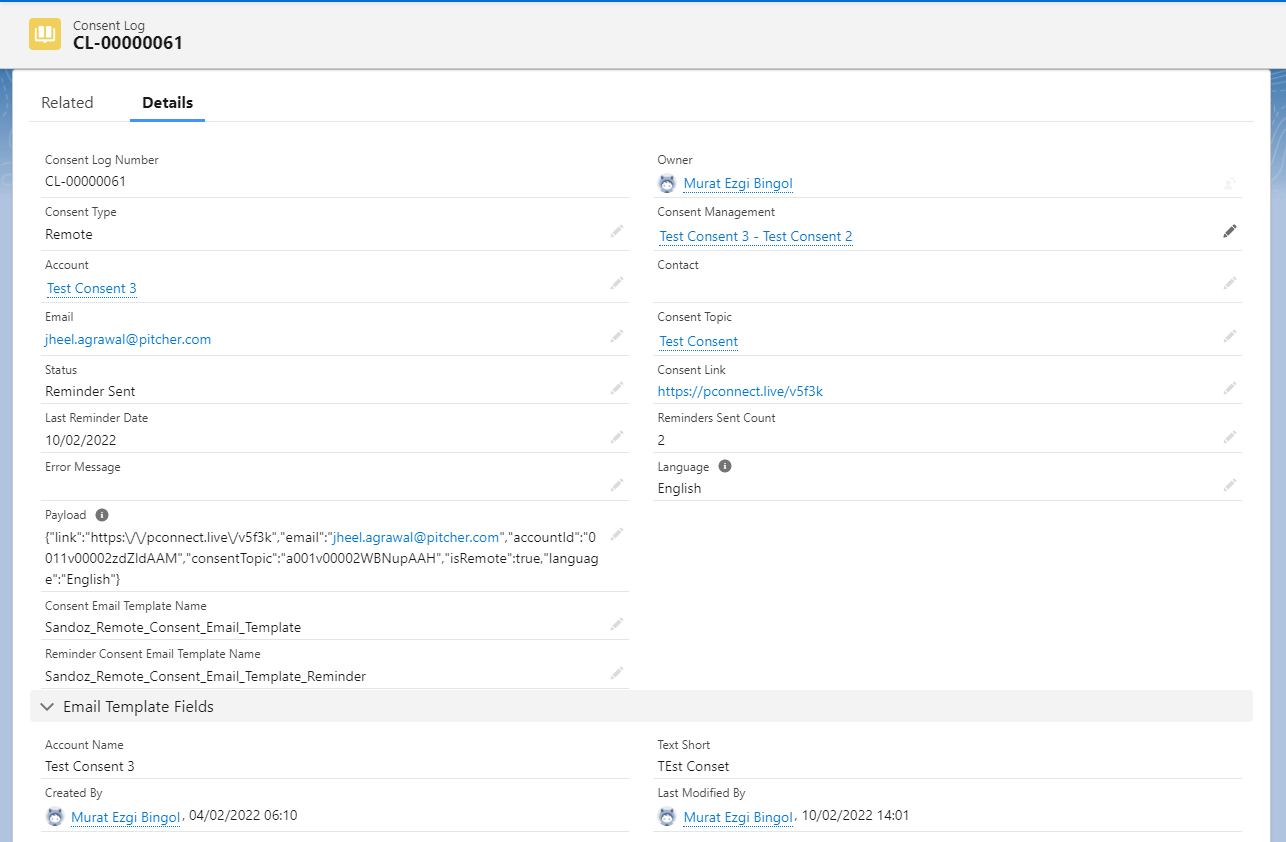Viewport: 1286px width, 842px height.
Task: Collapse the Email Template Fields section
Action: (47, 706)
